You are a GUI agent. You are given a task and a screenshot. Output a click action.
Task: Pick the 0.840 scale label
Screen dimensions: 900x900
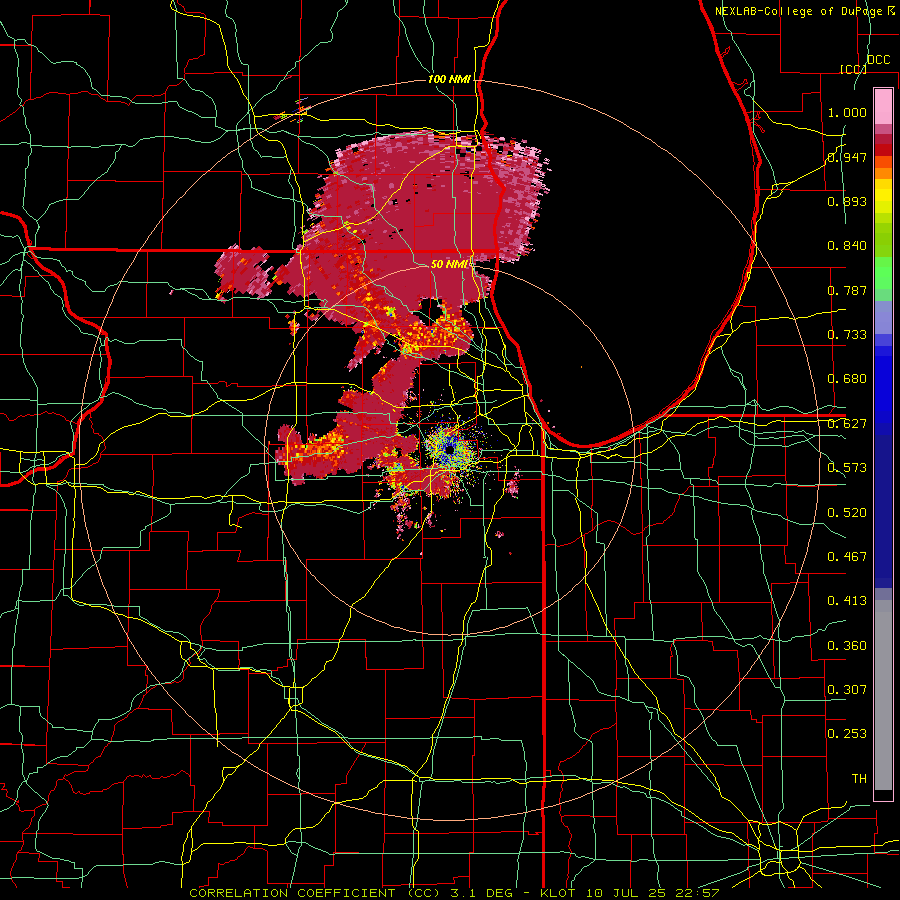[847, 246]
